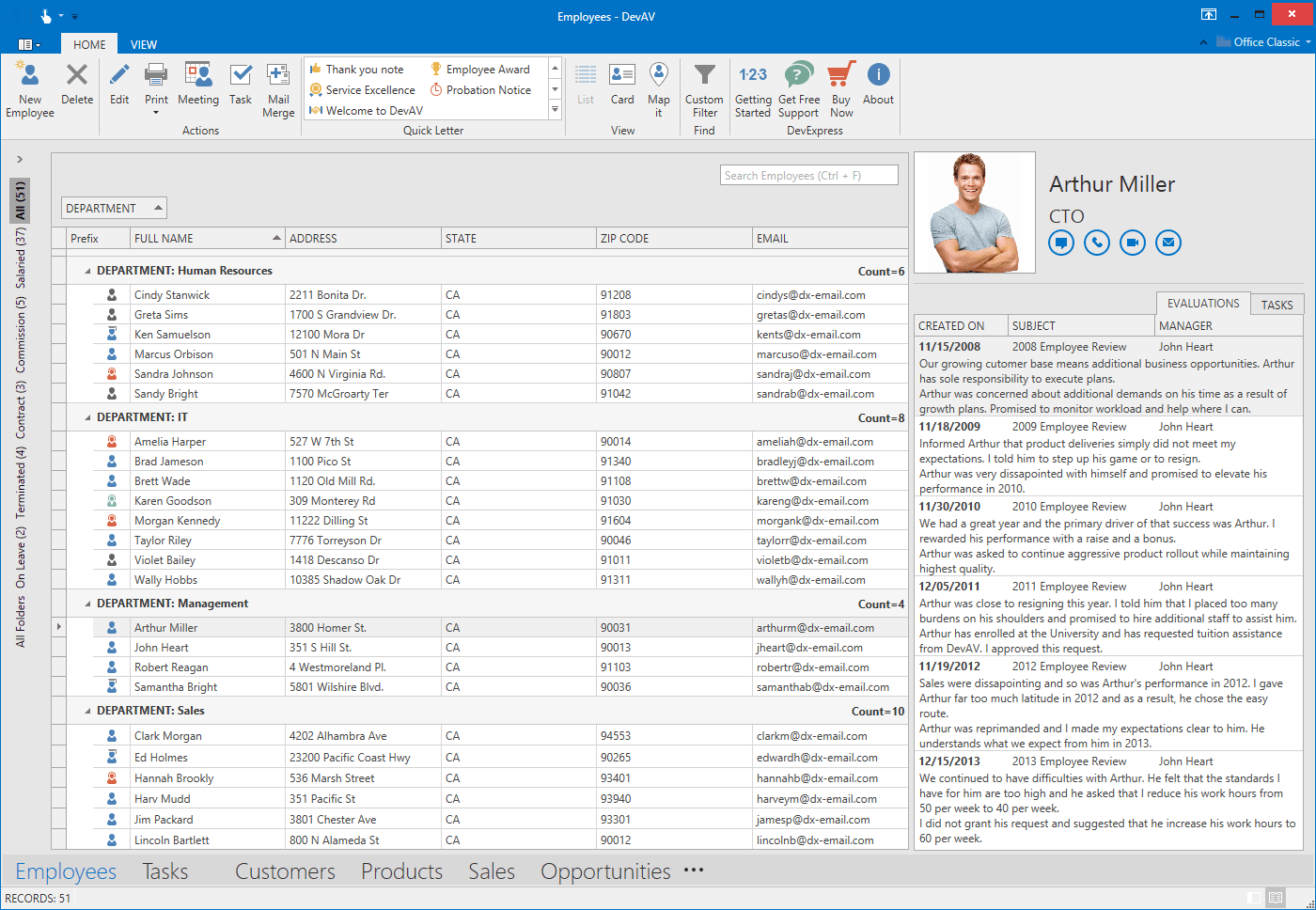The width and height of the screenshot is (1316, 910).
Task: Collapse the Human Resources department group
Action: pyautogui.click(x=88, y=271)
